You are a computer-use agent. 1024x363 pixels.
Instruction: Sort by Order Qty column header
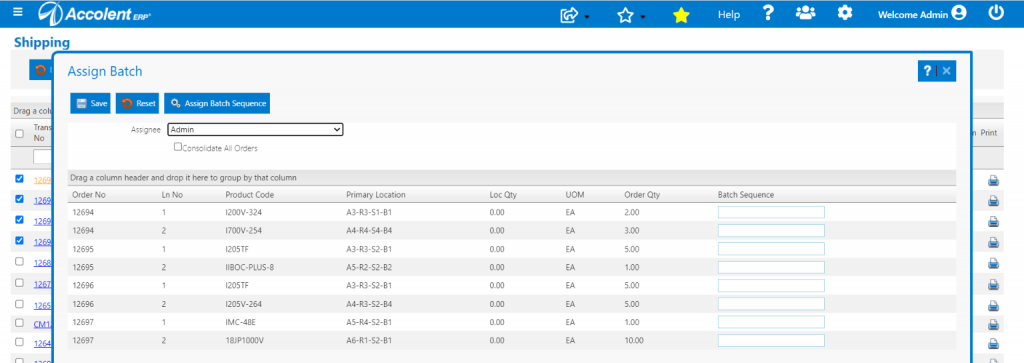click(642, 195)
